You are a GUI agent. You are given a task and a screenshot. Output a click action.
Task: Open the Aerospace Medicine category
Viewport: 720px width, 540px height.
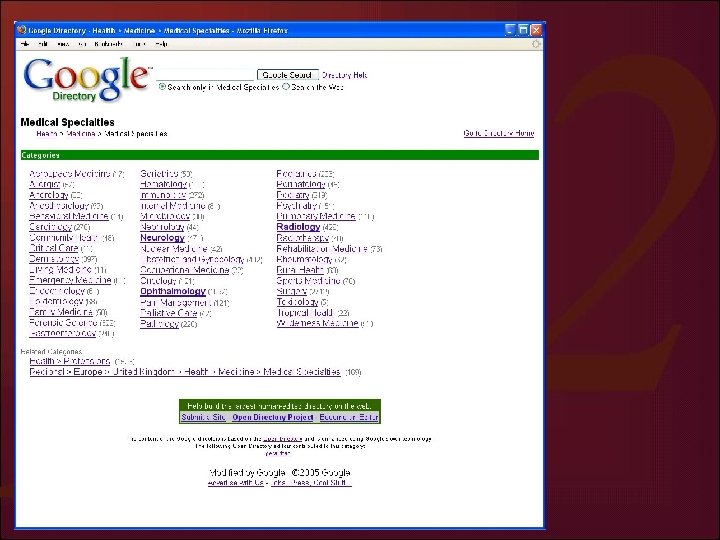69,174
